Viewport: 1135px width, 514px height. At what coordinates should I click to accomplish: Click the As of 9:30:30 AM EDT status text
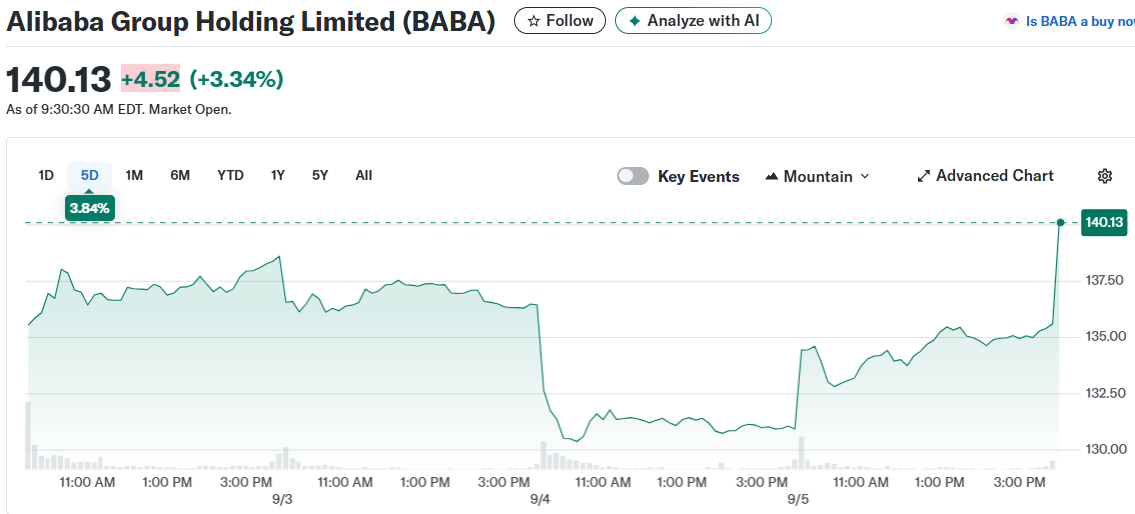point(119,110)
